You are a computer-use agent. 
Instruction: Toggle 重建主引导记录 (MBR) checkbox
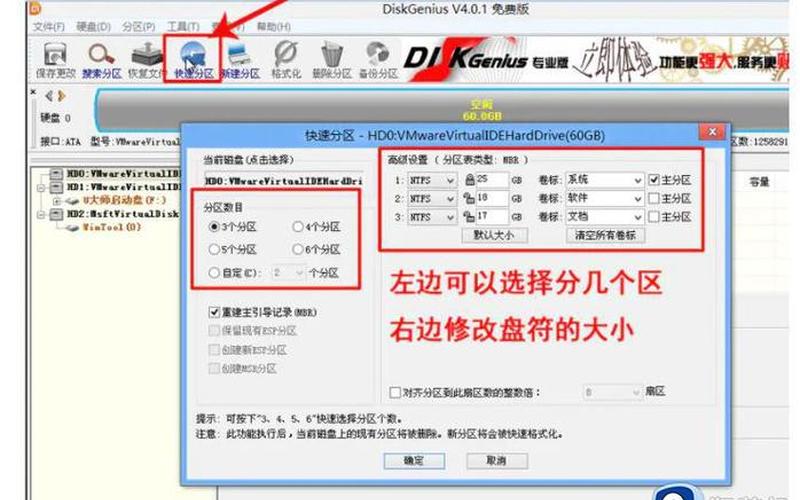(214, 312)
